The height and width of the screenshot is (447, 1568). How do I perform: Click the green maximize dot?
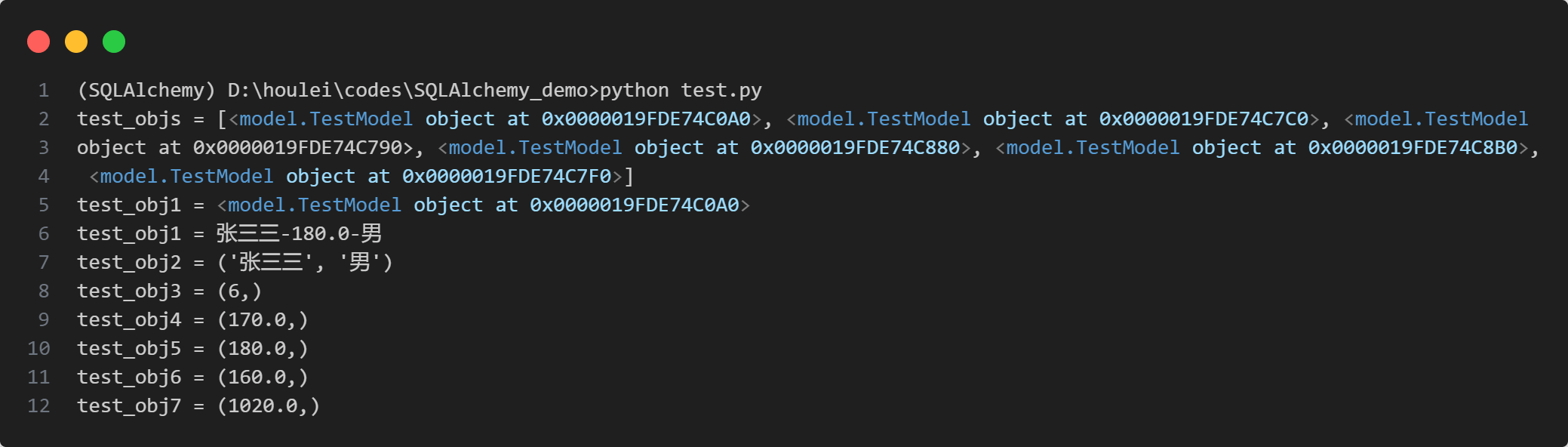(x=114, y=42)
